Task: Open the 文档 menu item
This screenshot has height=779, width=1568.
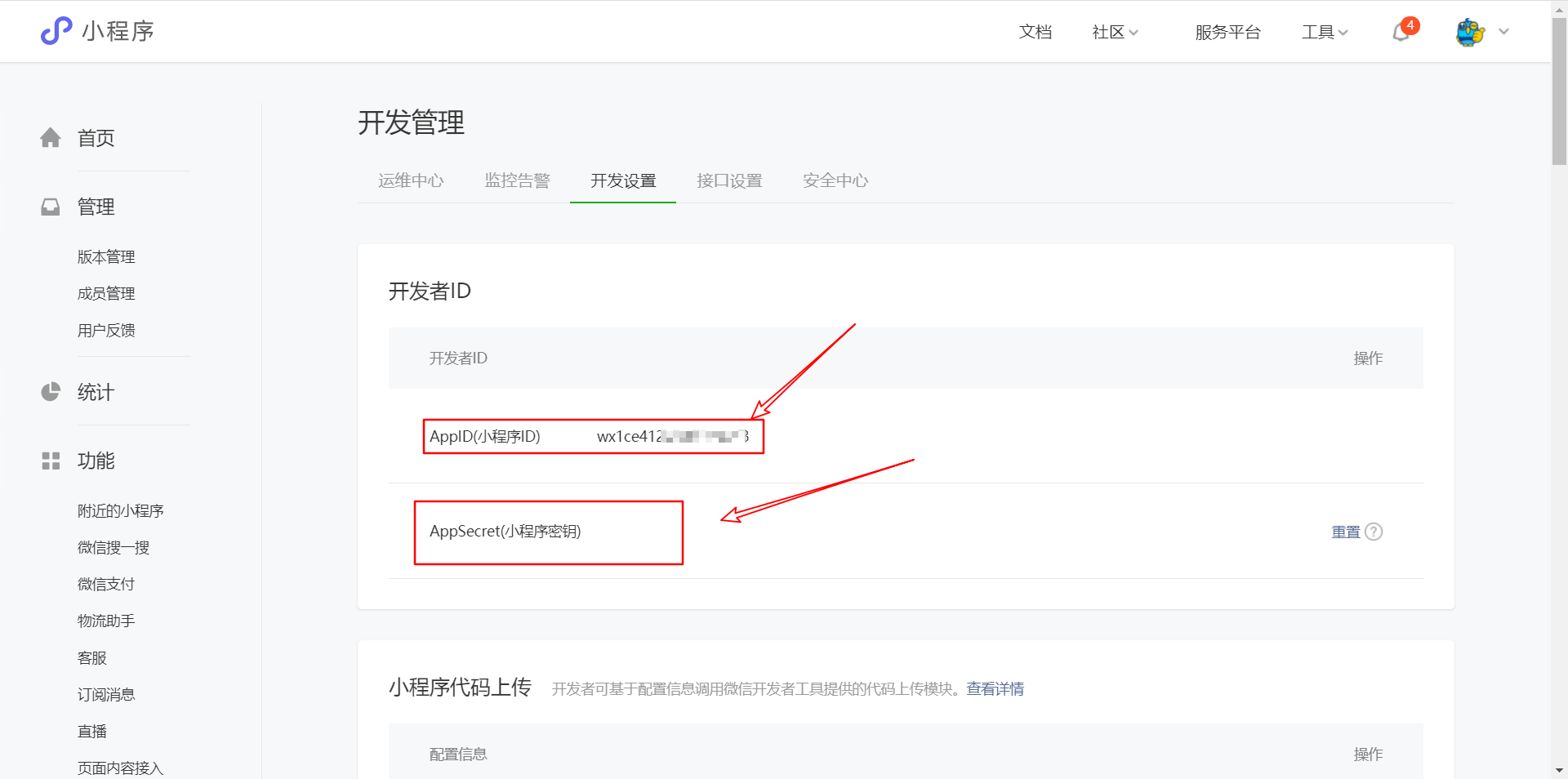Action: tap(1035, 32)
